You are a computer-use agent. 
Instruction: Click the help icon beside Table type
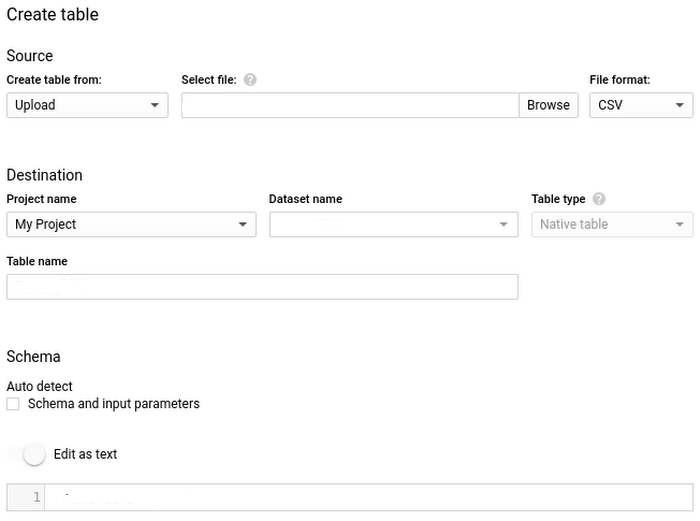click(x=599, y=199)
